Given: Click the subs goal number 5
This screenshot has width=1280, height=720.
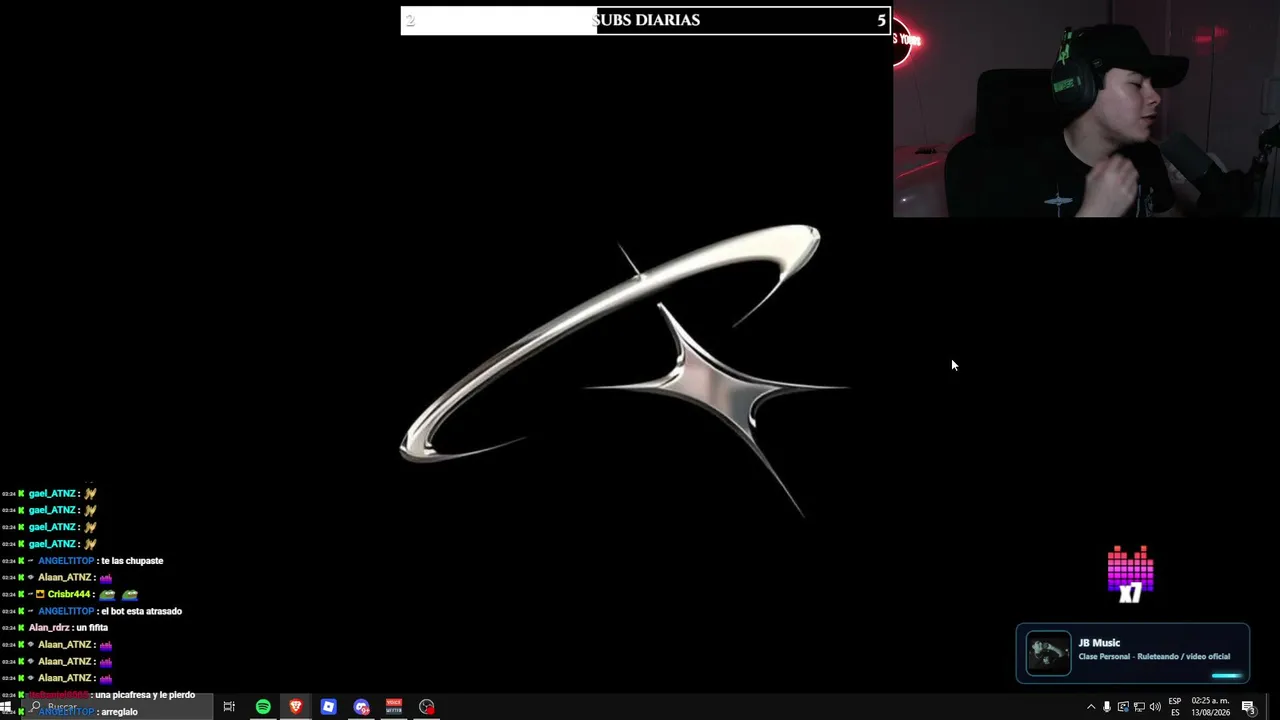Looking at the screenshot, I should click(x=881, y=20).
